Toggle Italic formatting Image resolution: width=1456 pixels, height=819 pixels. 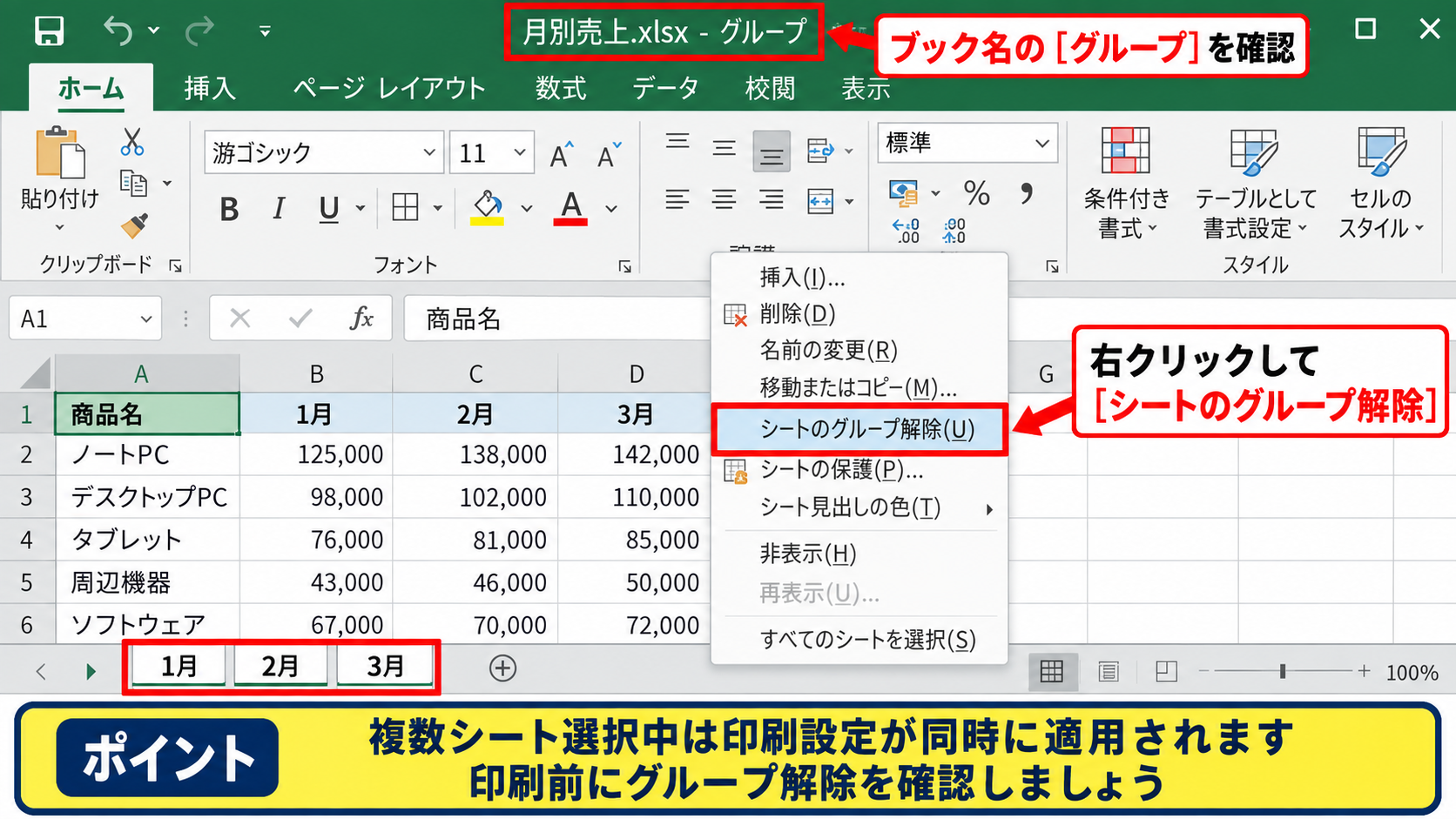click(x=279, y=208)
